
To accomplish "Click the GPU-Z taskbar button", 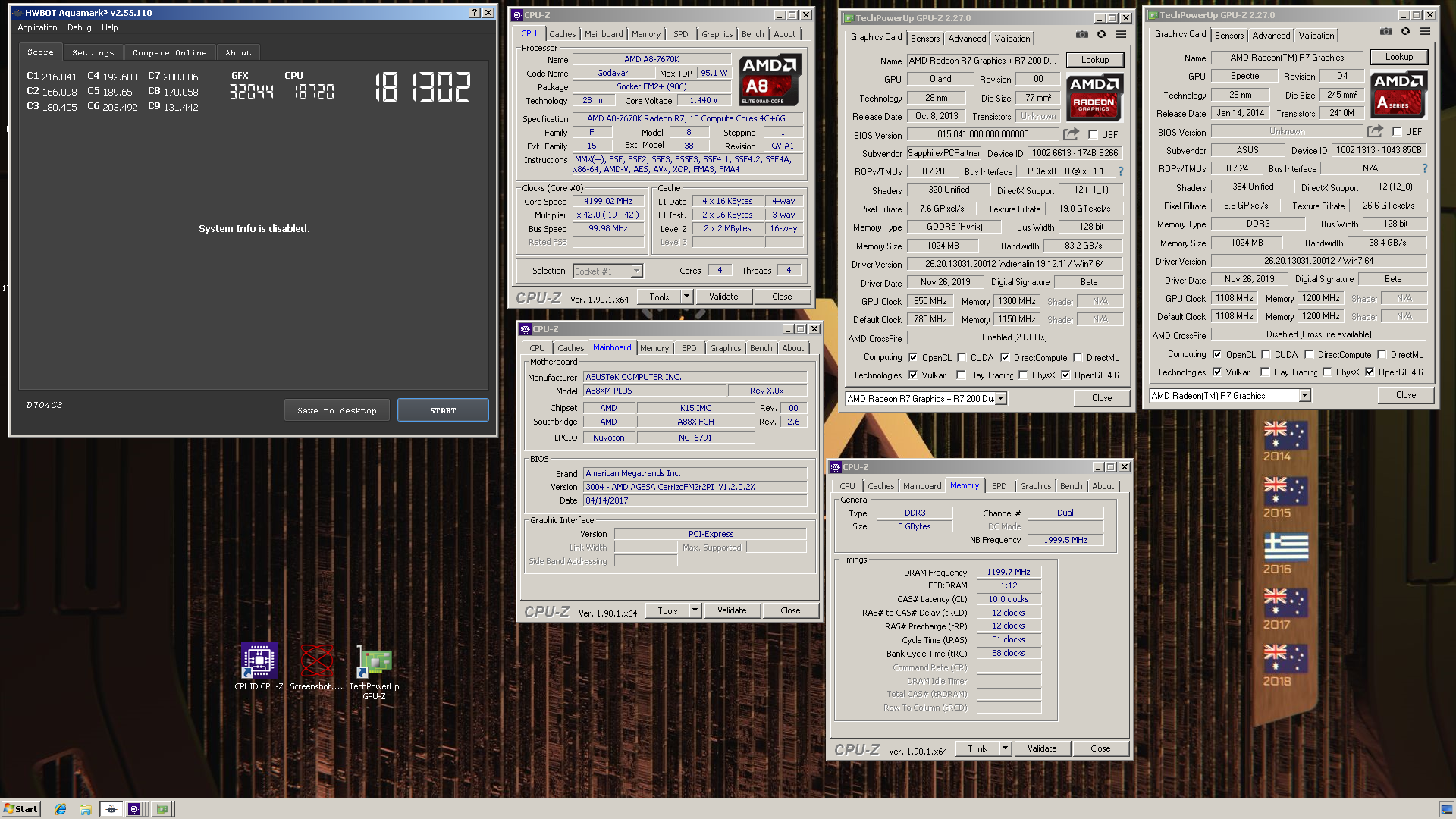I will (162, 809).
